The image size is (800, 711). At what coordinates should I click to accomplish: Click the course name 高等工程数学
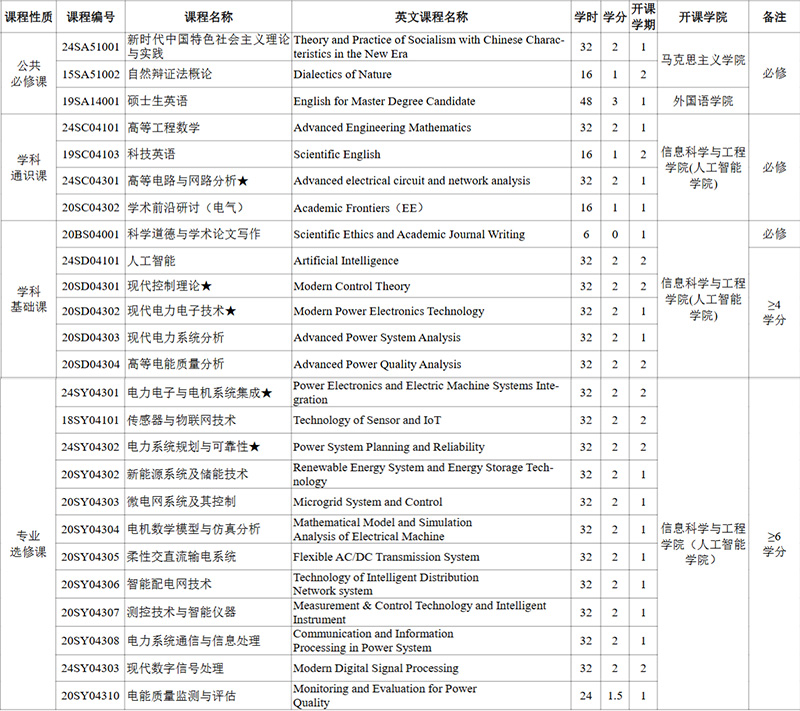[x=163, y=128]
